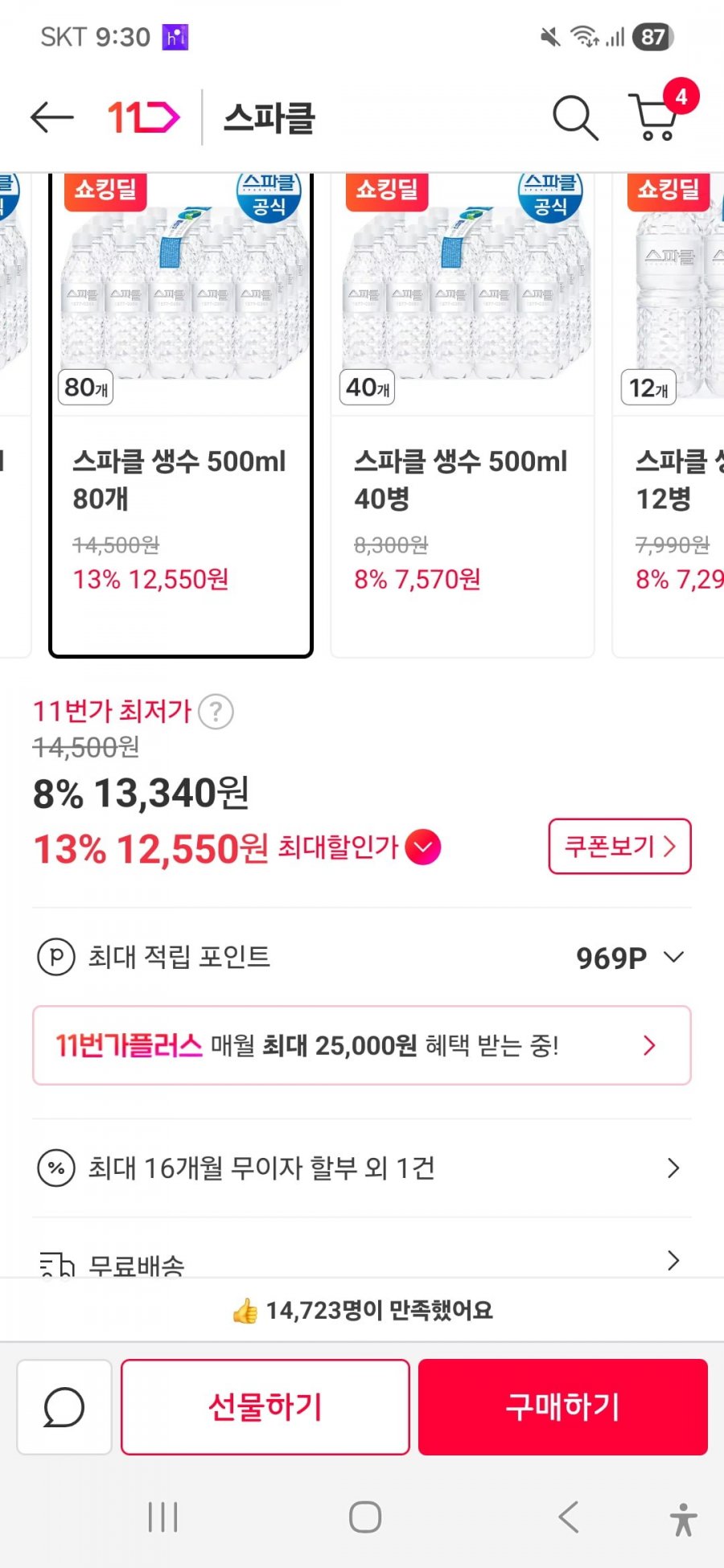
Task: Expand the 무료배송 delivery info row
Action: click(673, 1260)
